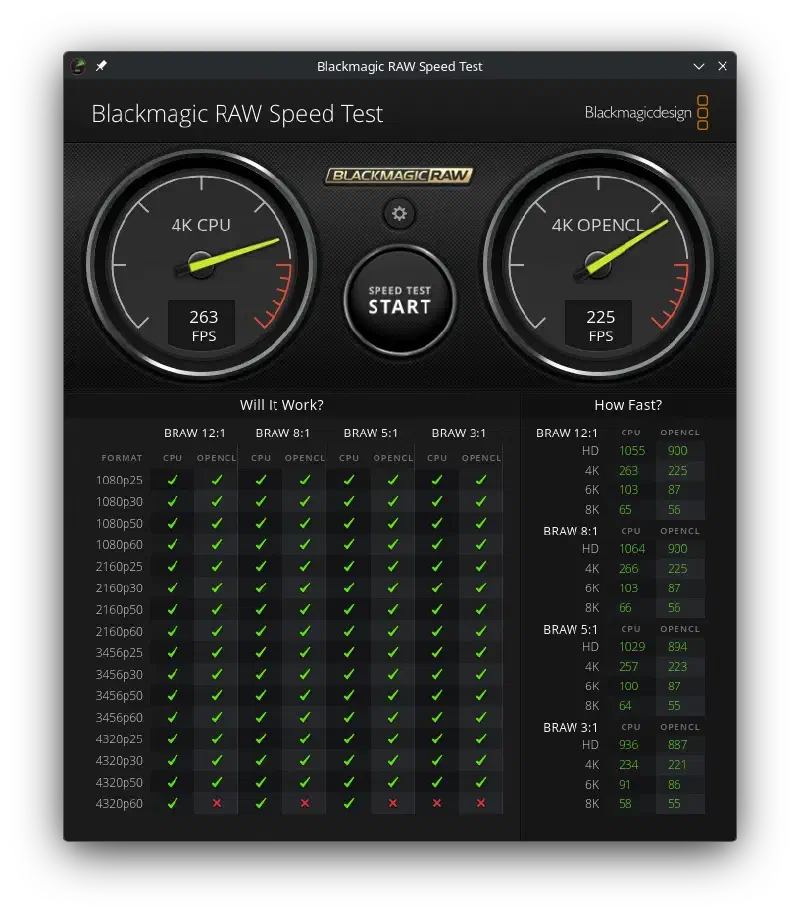Click the 2160p50 format row label
The height and width of the screenshot is (917, 800).
click(119, 609)
